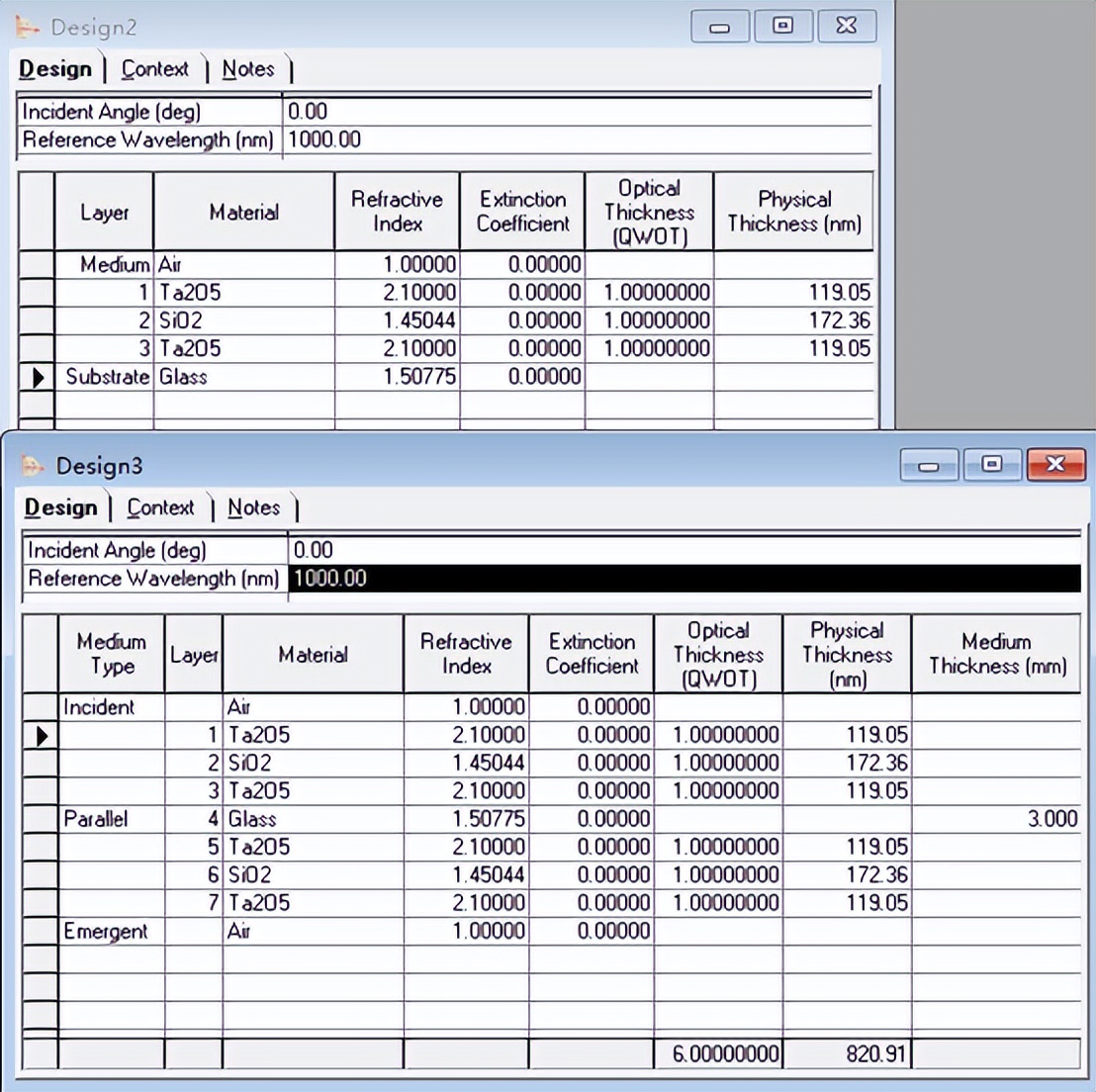Switch to the Notes tab in Design3
This screenshot has height=1092, width=1096.
click(254, 507)
